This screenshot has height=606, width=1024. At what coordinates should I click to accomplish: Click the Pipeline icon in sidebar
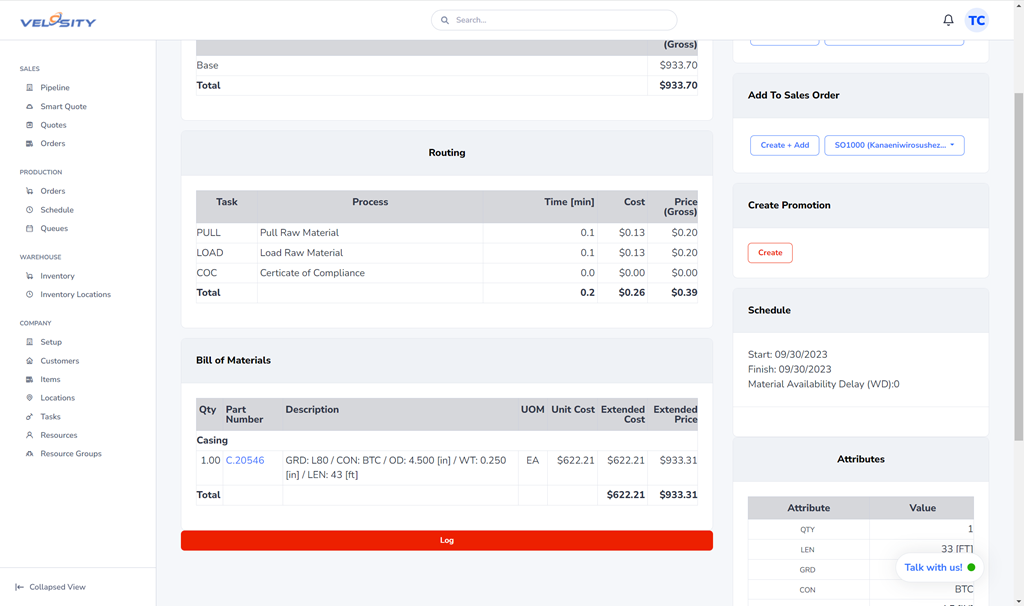(30, 88)
